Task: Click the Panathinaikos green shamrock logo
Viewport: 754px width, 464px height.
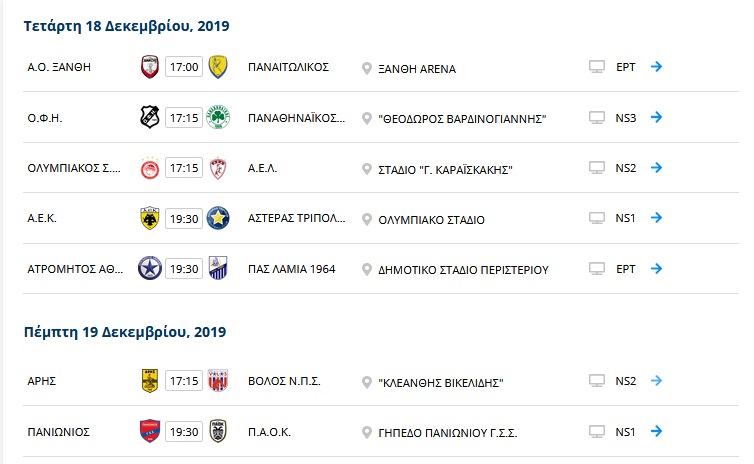Action: point(218,117)
